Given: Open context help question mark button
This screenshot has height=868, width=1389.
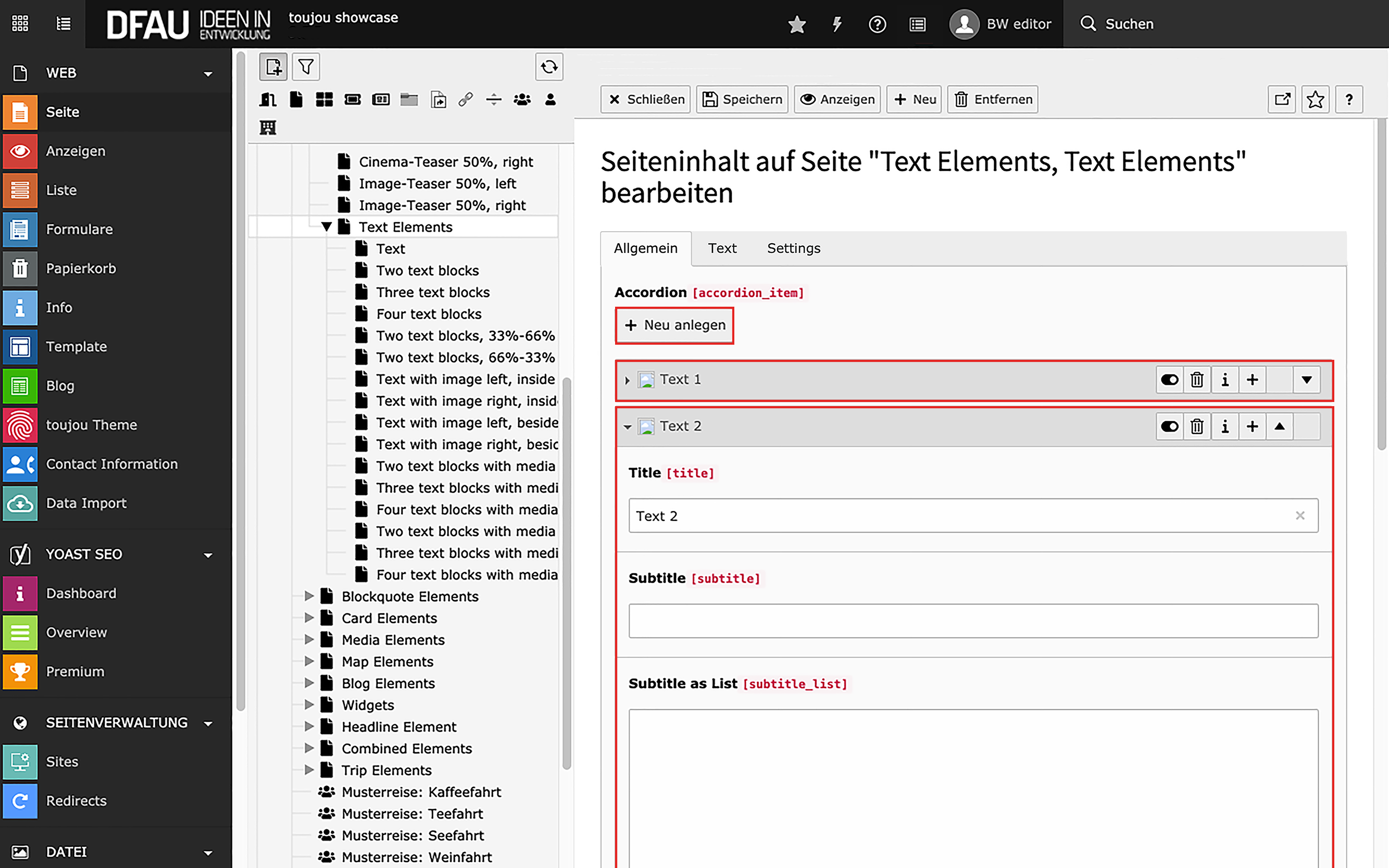Looking at the screenshot, I should [x=1349, y=99].
